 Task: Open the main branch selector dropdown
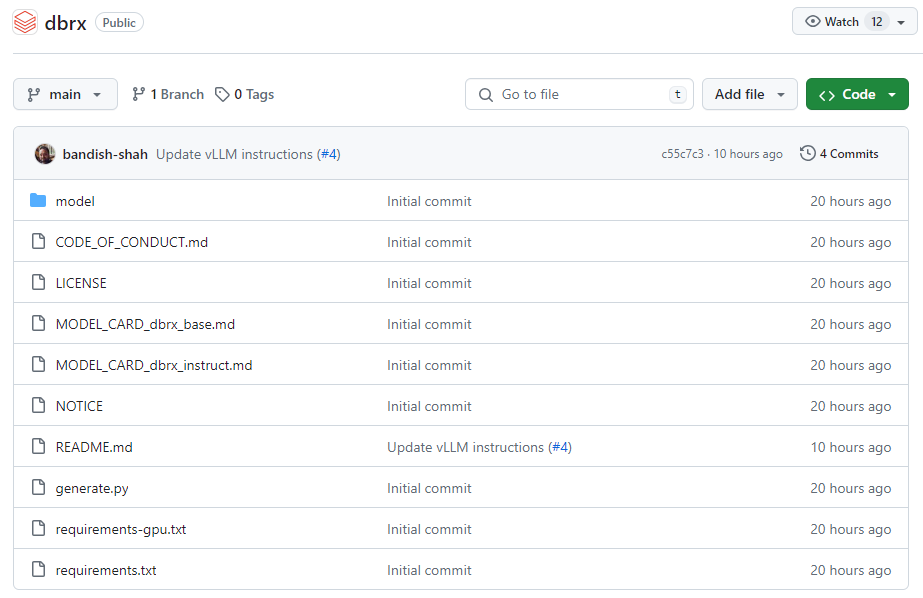point(64,93)
